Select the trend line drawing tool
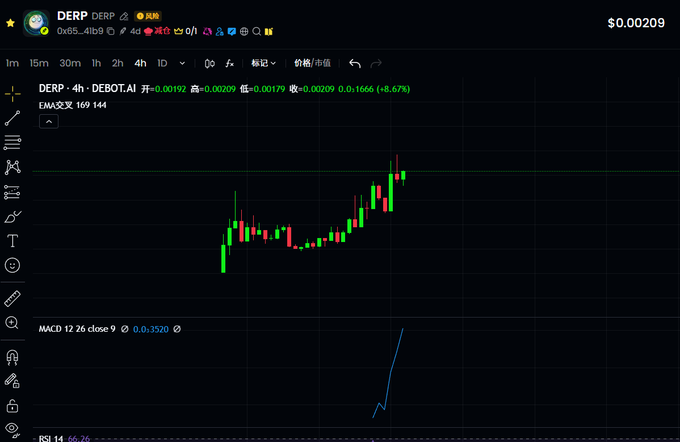Screen dimensions: 680x442 click(13, 118)
